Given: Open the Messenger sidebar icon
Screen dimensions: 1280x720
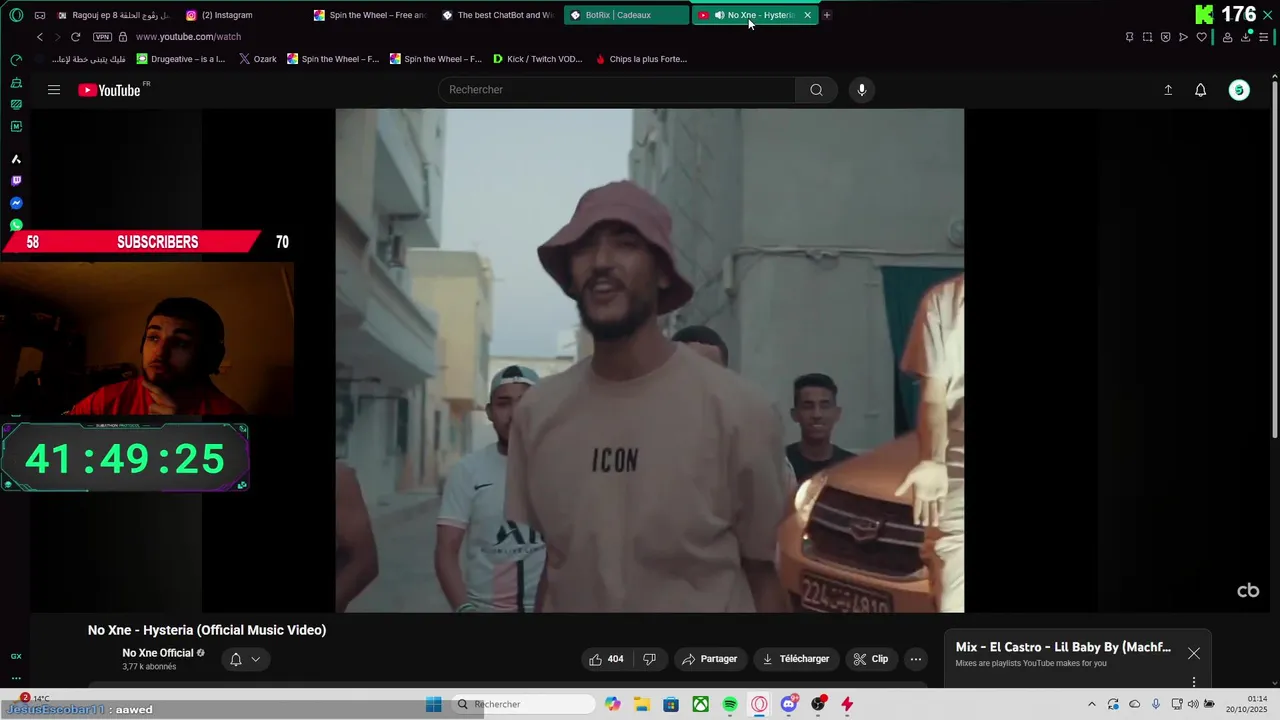Looking at the screenshot, I should click(16, 203).
